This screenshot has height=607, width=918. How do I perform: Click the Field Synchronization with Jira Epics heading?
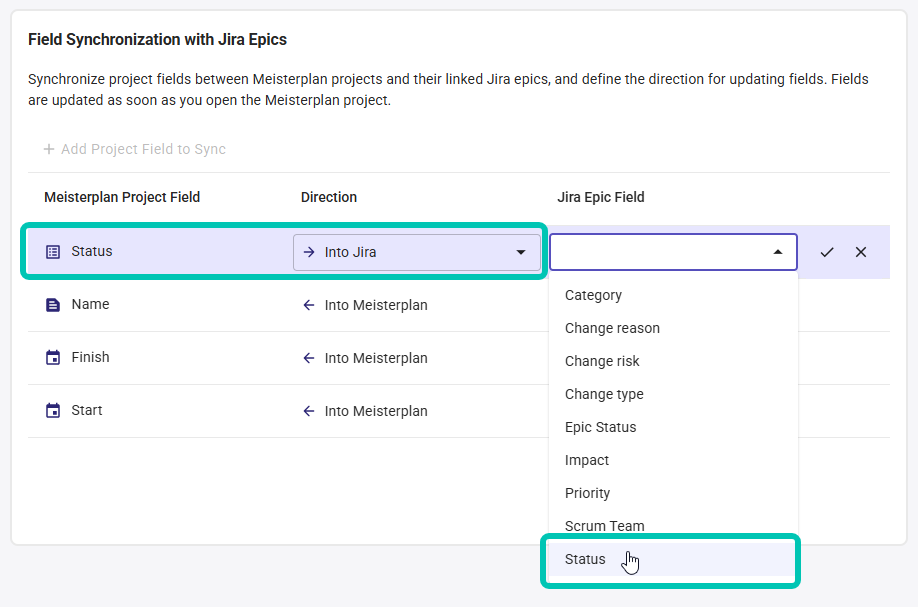[x=157, y=39]
